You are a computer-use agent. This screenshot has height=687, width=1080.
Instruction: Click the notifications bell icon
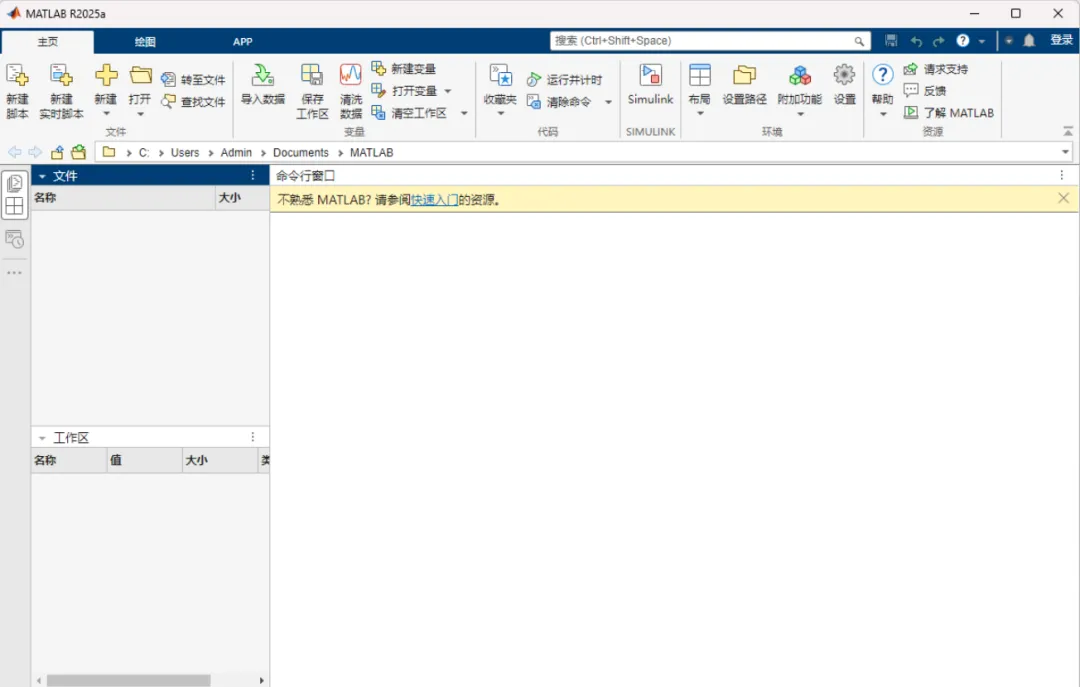tap(1029, 41)
